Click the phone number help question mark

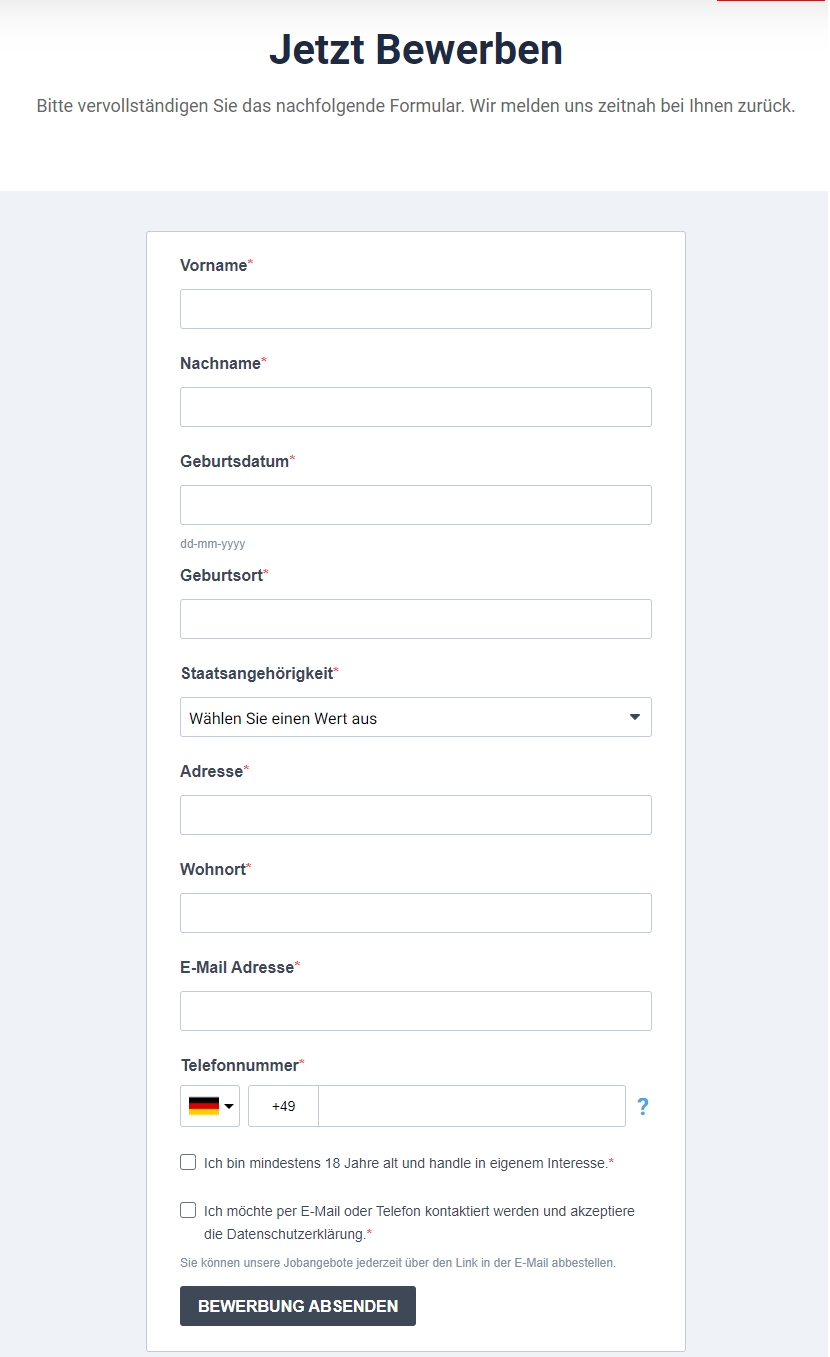click(643, 1107)
